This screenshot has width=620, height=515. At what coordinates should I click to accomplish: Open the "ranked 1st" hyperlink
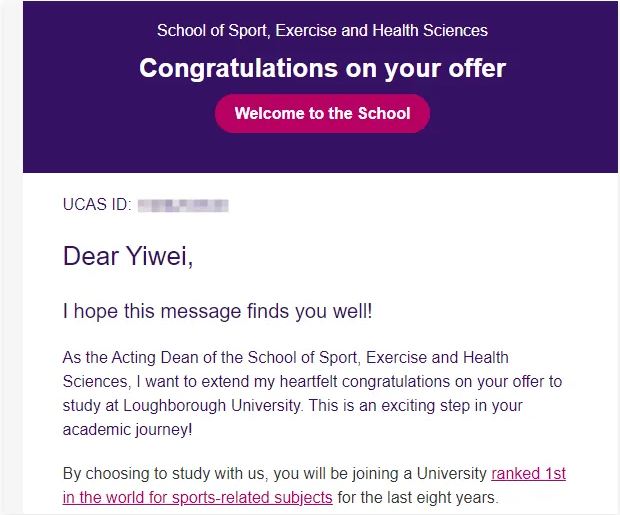click(528, 473)
